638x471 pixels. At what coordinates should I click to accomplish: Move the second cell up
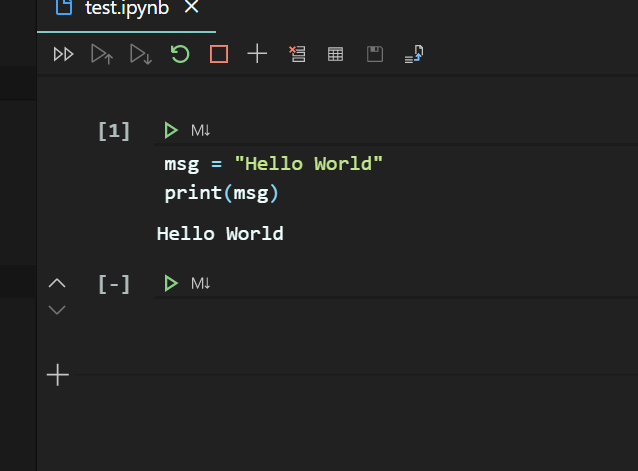57,284
